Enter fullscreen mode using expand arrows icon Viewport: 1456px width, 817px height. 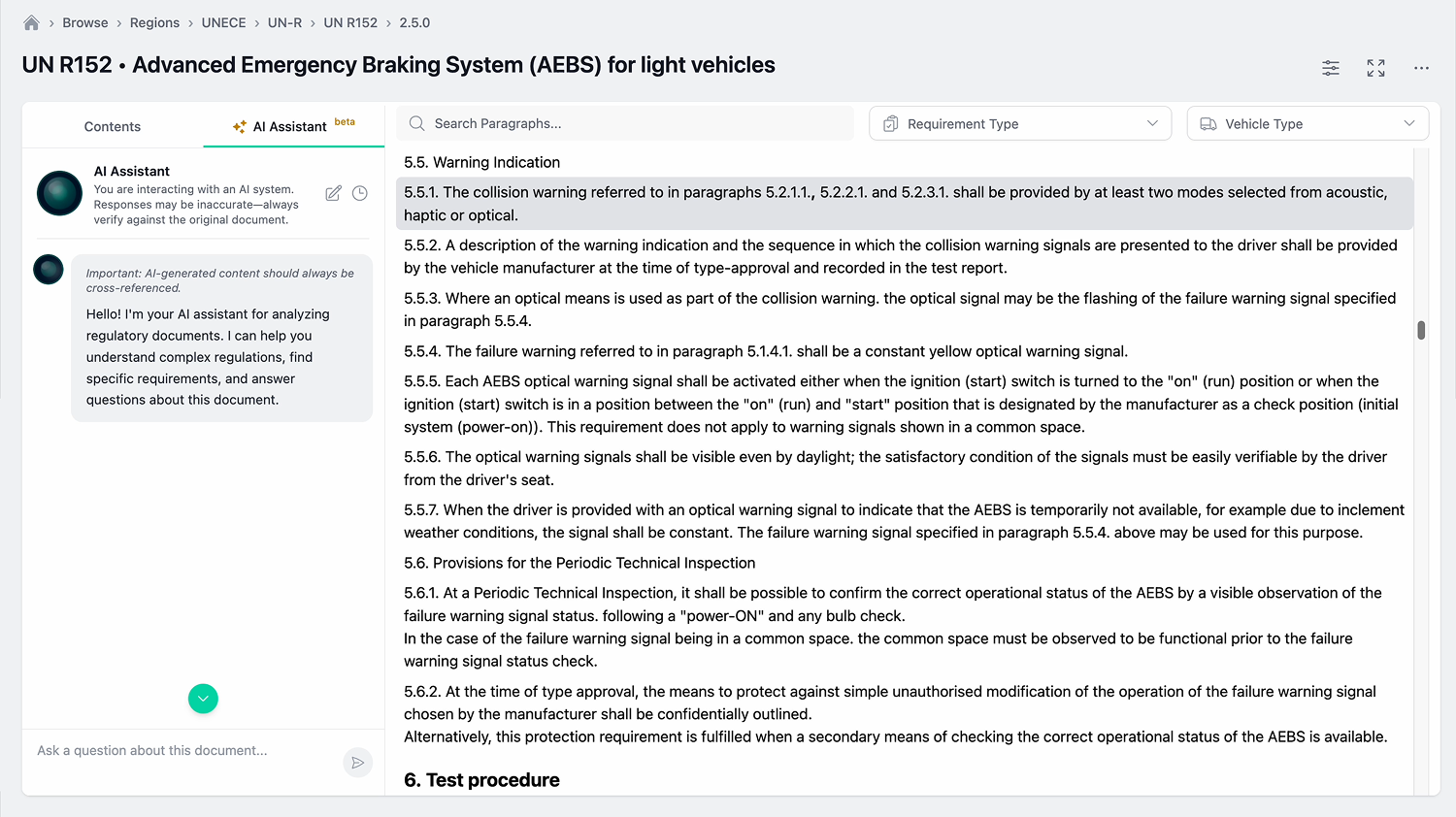(x=1375, y=68)
